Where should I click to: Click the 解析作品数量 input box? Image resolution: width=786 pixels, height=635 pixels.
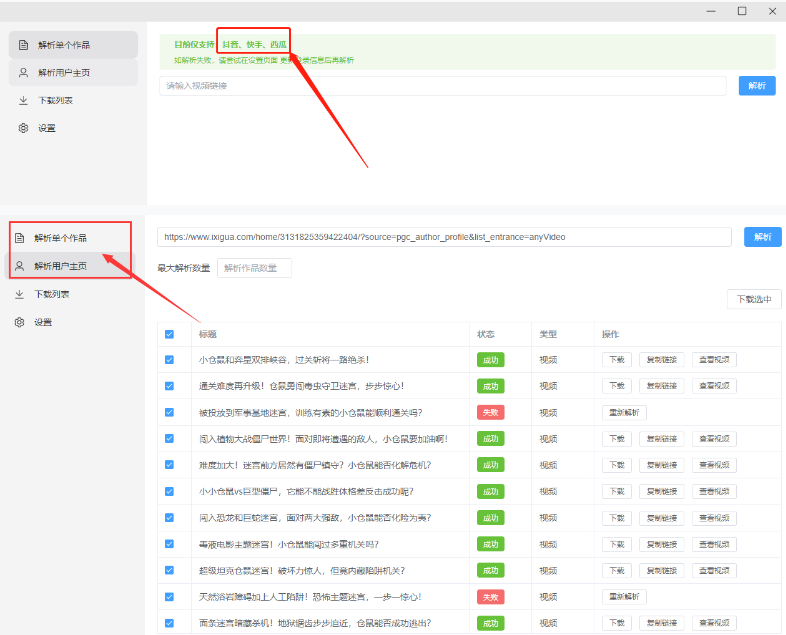(254, 268)
